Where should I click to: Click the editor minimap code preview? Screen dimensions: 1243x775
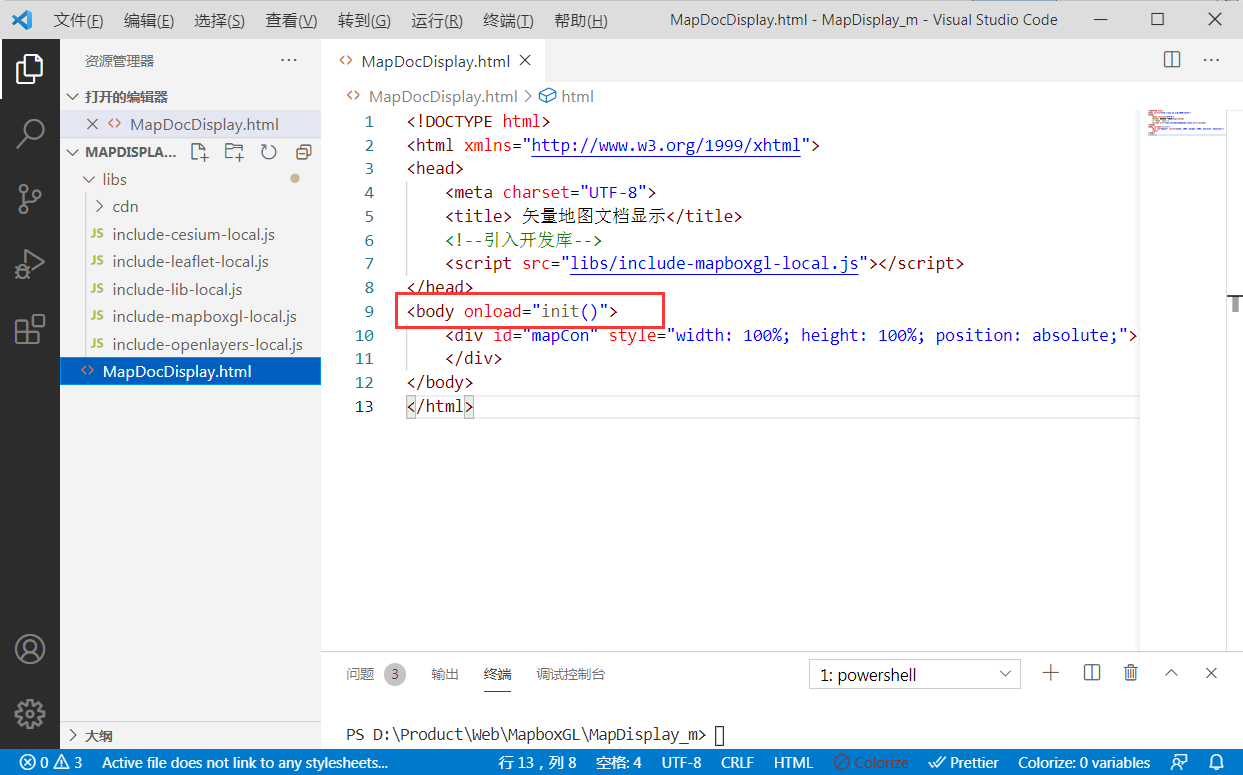point(1186,123)
